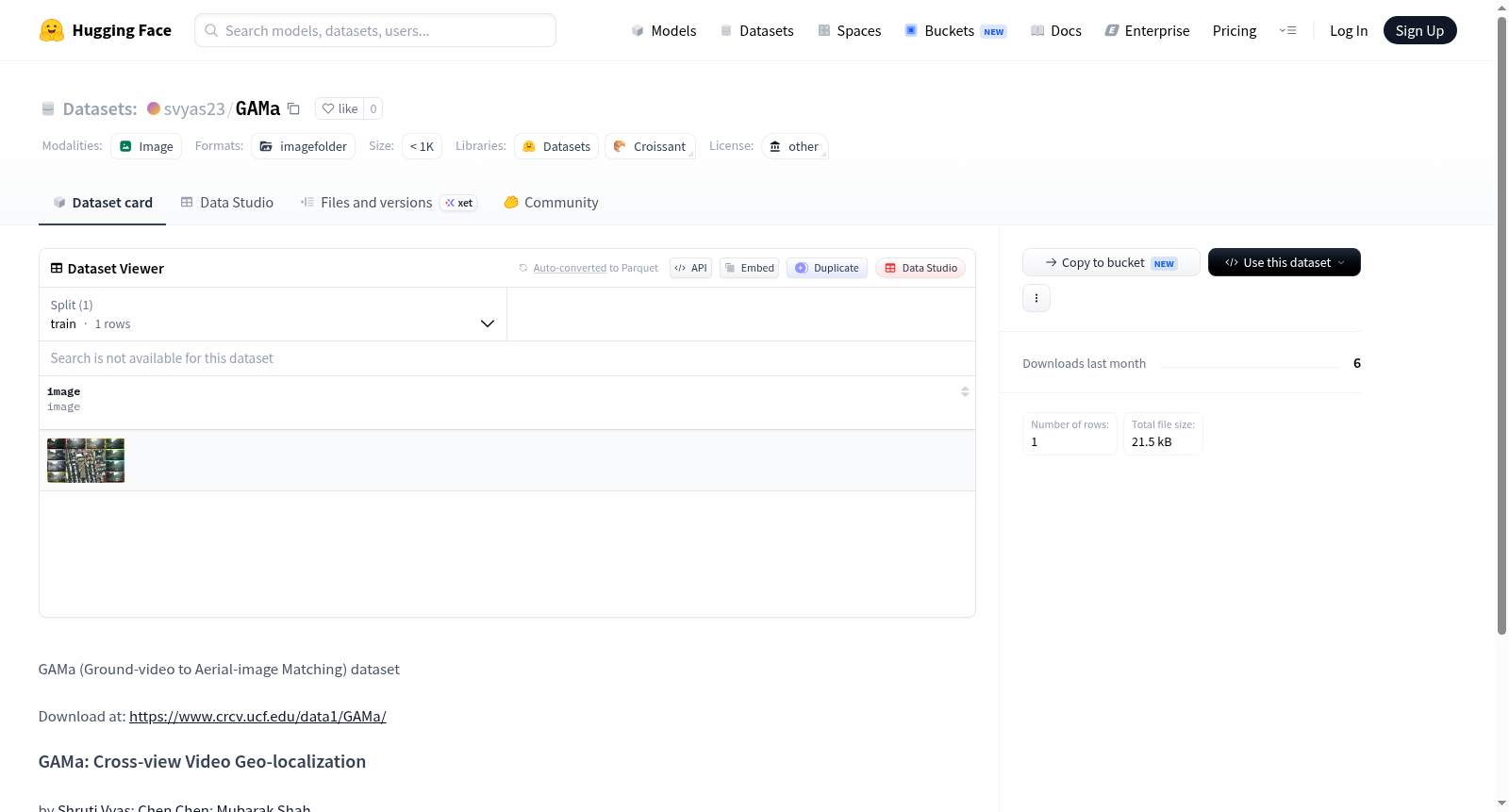The width and height of the screenshot is (1509, 812).
Task: Click the Total file size 21.5 kB value
Action: point(1152,441)
